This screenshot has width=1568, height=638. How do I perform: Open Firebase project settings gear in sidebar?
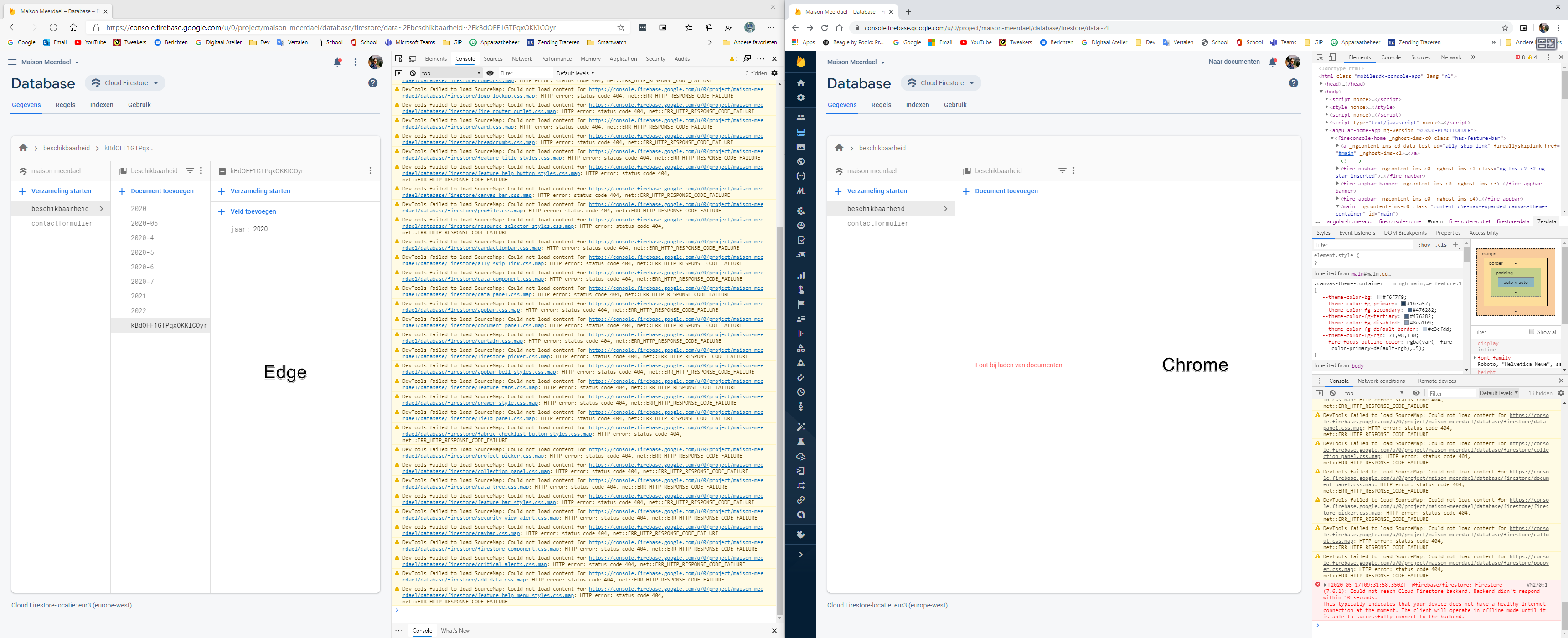(x=800, y=98)
